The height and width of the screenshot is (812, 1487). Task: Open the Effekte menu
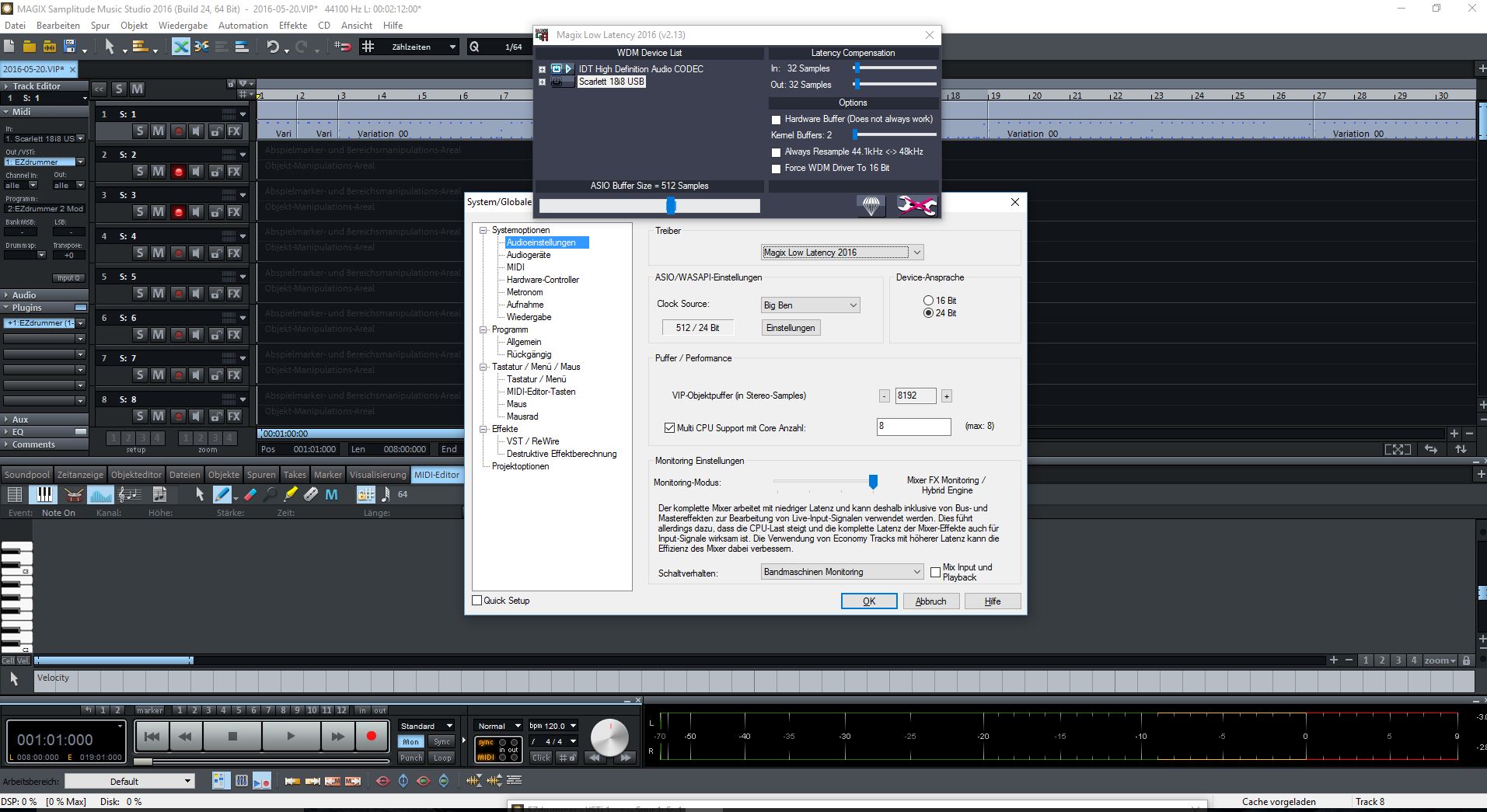[293, 25]
